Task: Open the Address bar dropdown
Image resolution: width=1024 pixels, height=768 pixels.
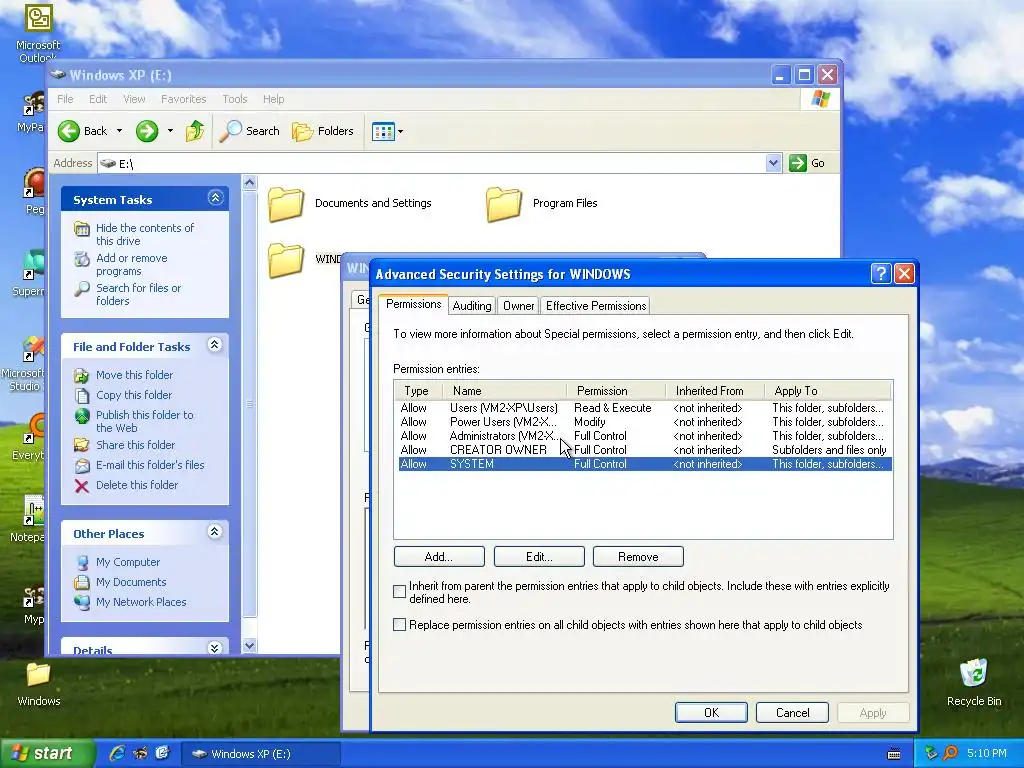Action: [x=773, y=163]
